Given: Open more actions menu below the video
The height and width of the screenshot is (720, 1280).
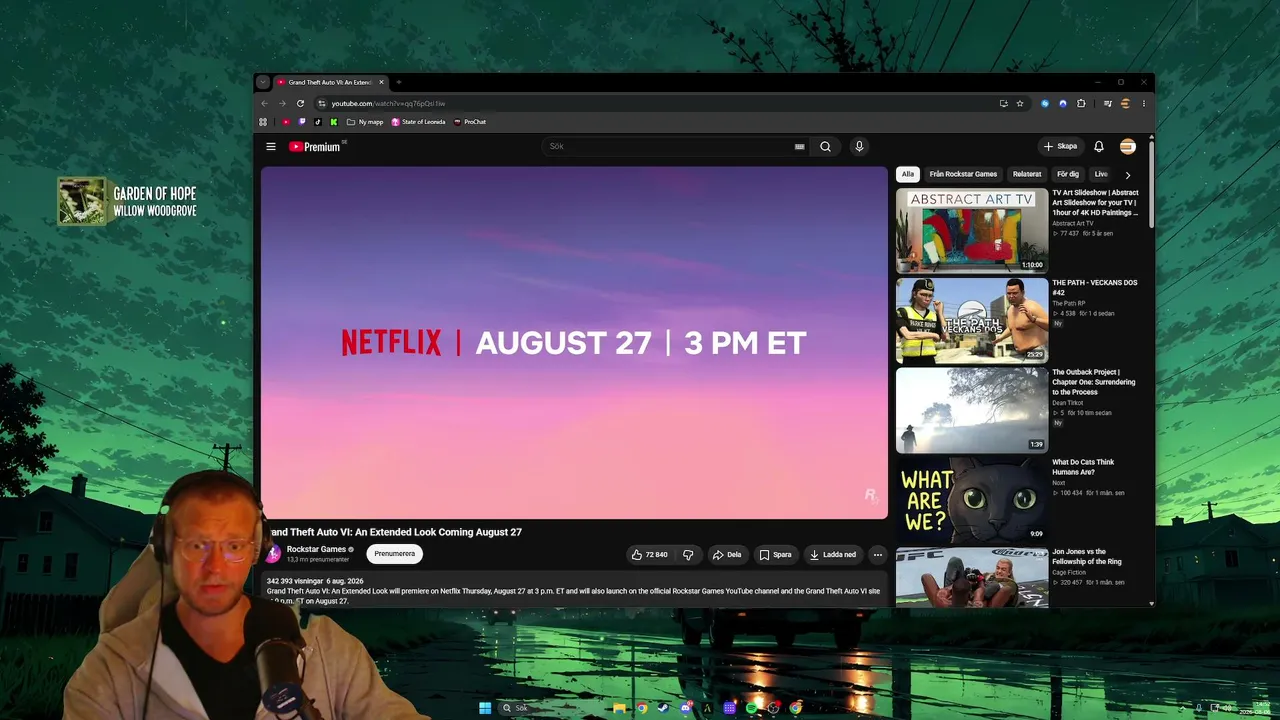Looking at the screenshot, I should [x=877, y=555].
